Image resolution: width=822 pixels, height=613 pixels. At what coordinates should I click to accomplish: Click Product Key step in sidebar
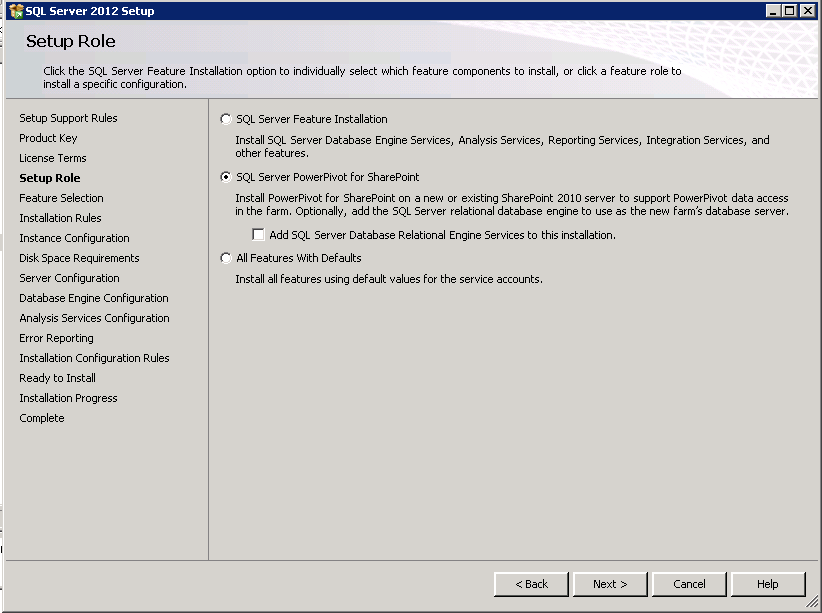pos(48,138)
